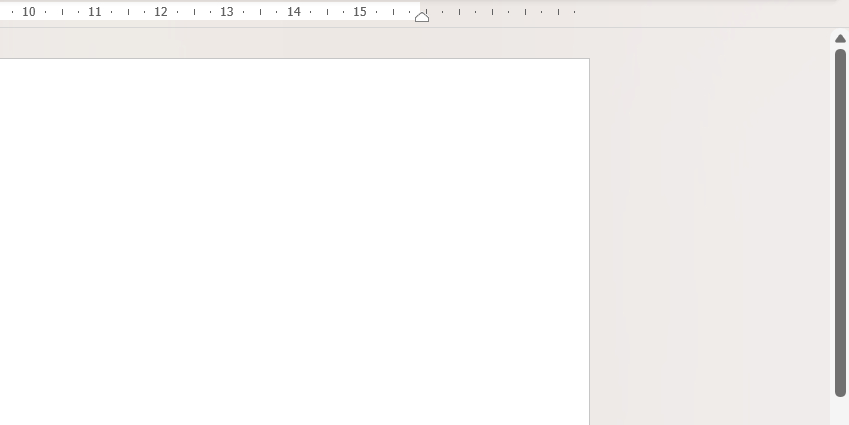Click the scroll up arrow
This screenshot has height=425, width=849.
point(840,38)
